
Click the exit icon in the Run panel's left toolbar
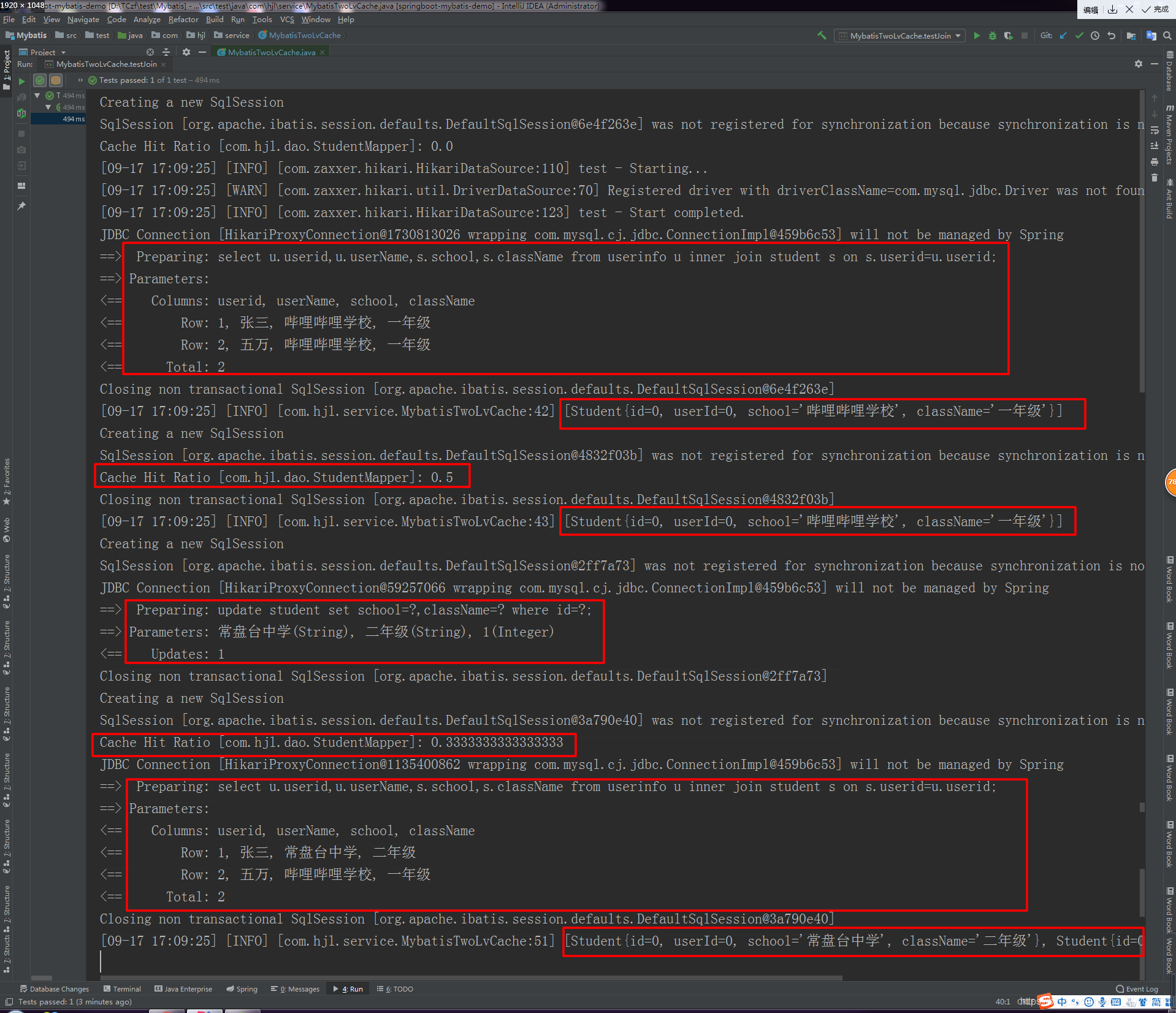(x=21, y=166)
